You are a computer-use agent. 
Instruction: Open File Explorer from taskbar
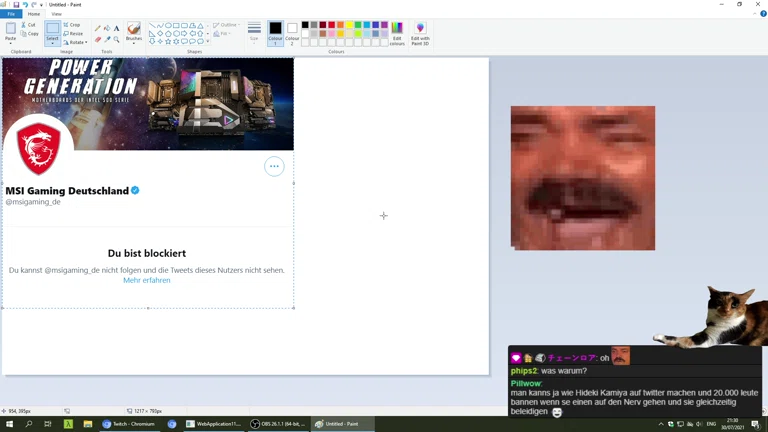pos(88,424)
